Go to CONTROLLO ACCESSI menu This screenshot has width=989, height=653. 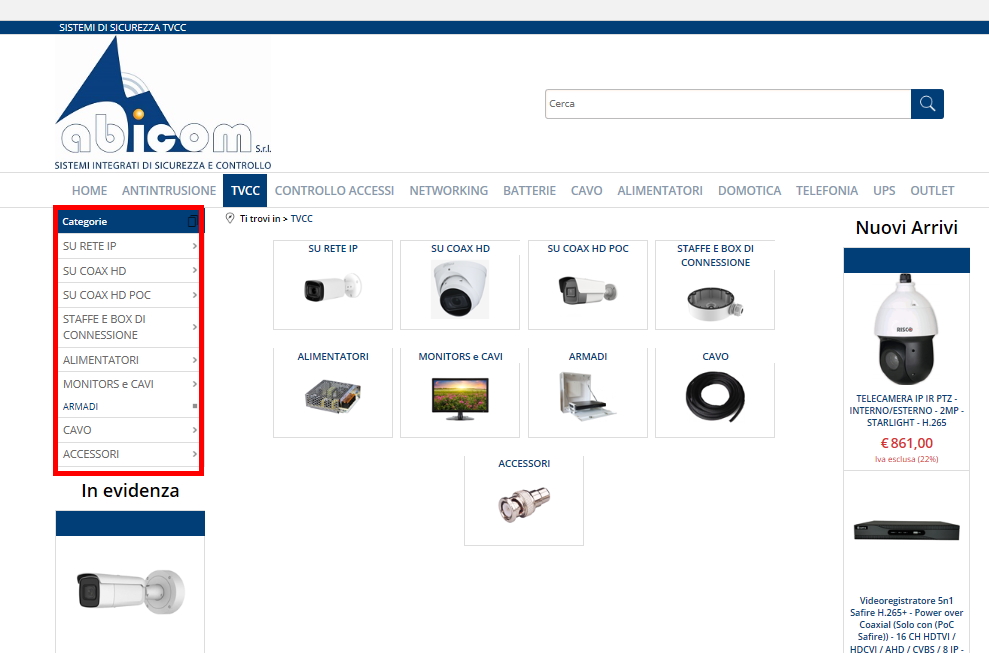point(334,191)
